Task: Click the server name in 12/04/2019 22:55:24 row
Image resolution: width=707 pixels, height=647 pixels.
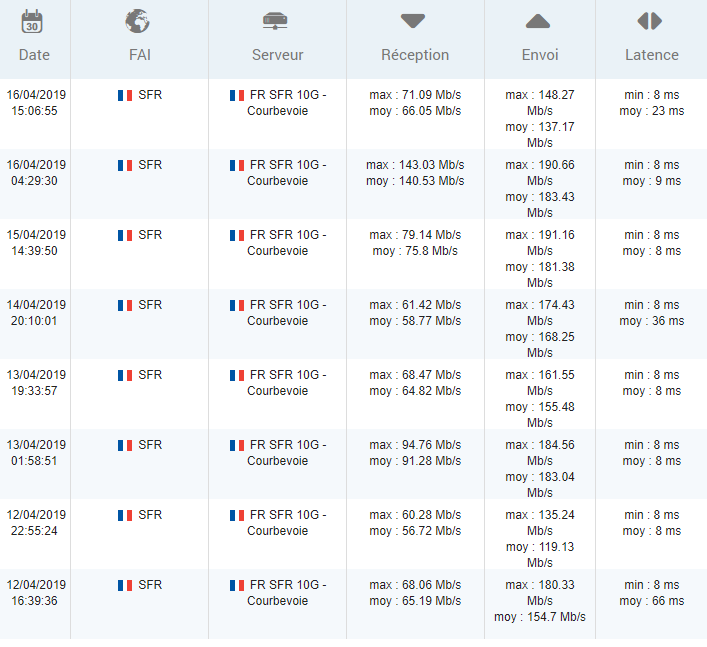Action: 287,523
